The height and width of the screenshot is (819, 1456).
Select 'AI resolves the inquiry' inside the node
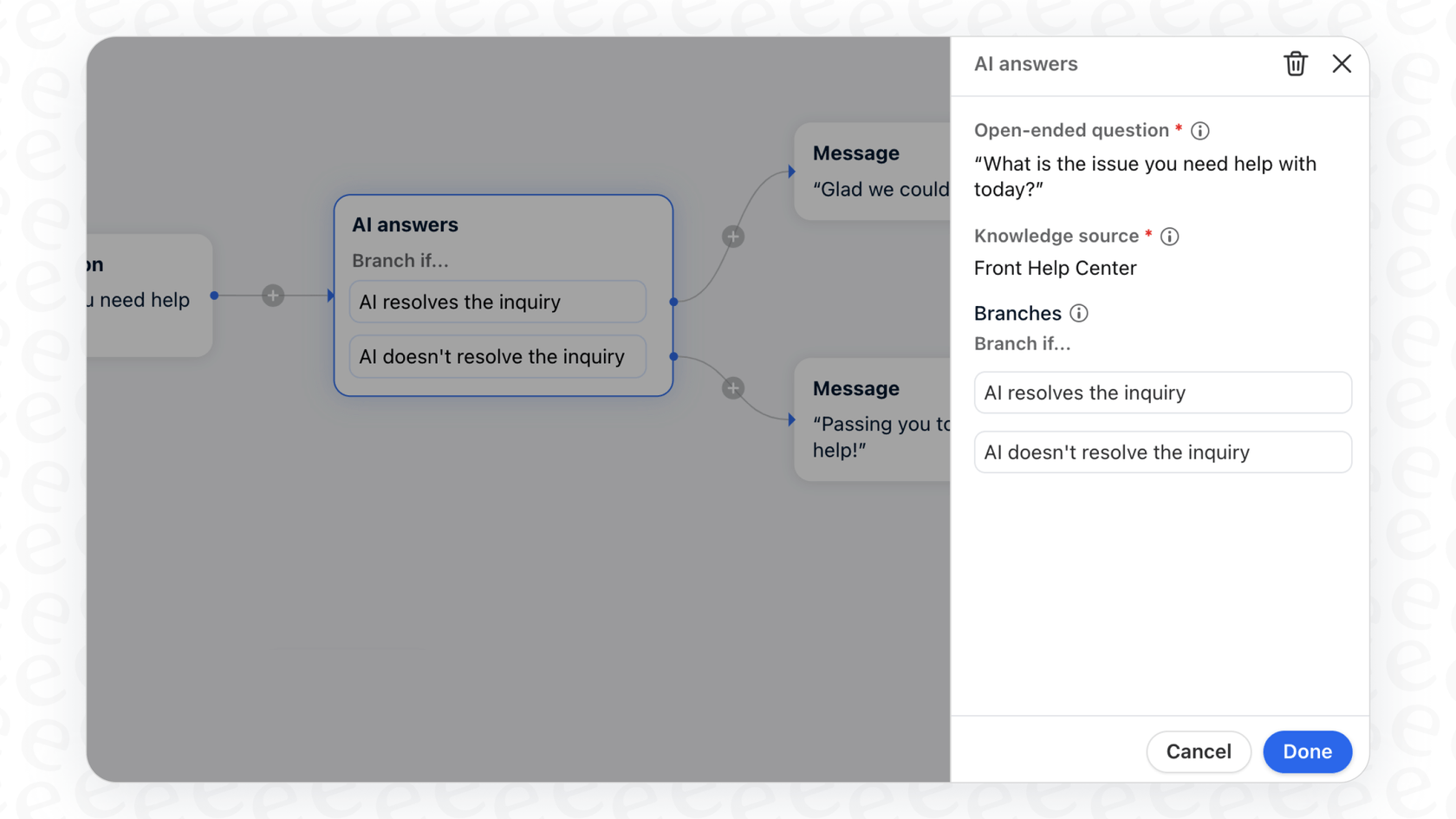coord(497,302)
